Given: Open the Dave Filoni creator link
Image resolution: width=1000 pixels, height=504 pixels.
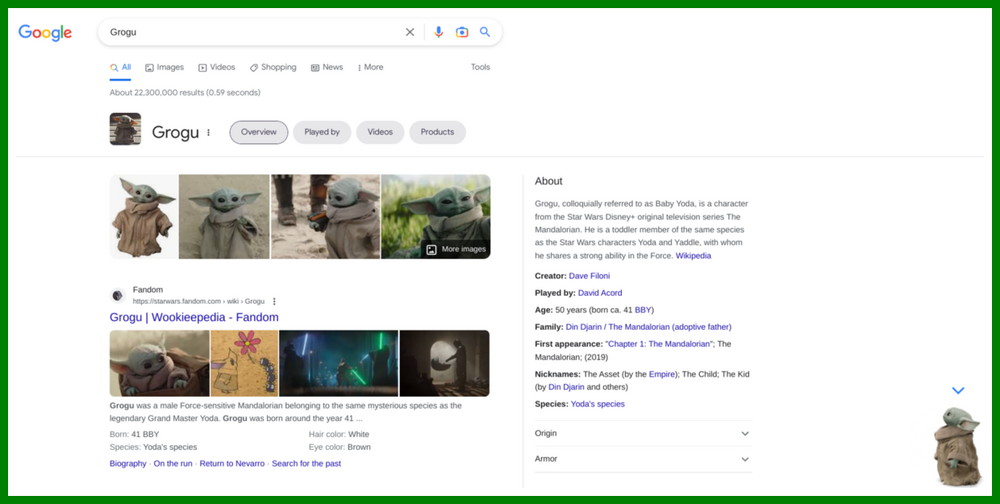Looking at the screenshot, I should (589, 276).
